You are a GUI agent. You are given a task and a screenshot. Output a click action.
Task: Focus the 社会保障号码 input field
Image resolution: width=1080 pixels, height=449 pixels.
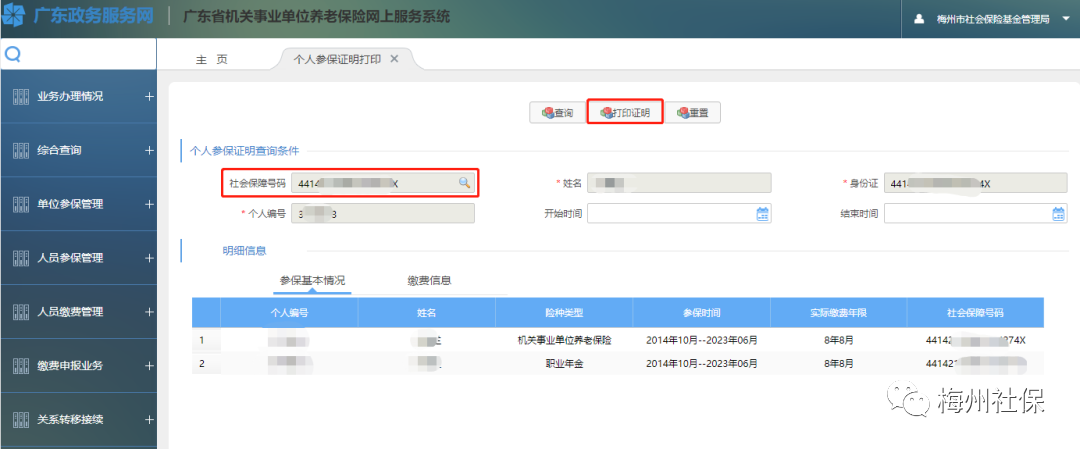click(x=383, y=182)
